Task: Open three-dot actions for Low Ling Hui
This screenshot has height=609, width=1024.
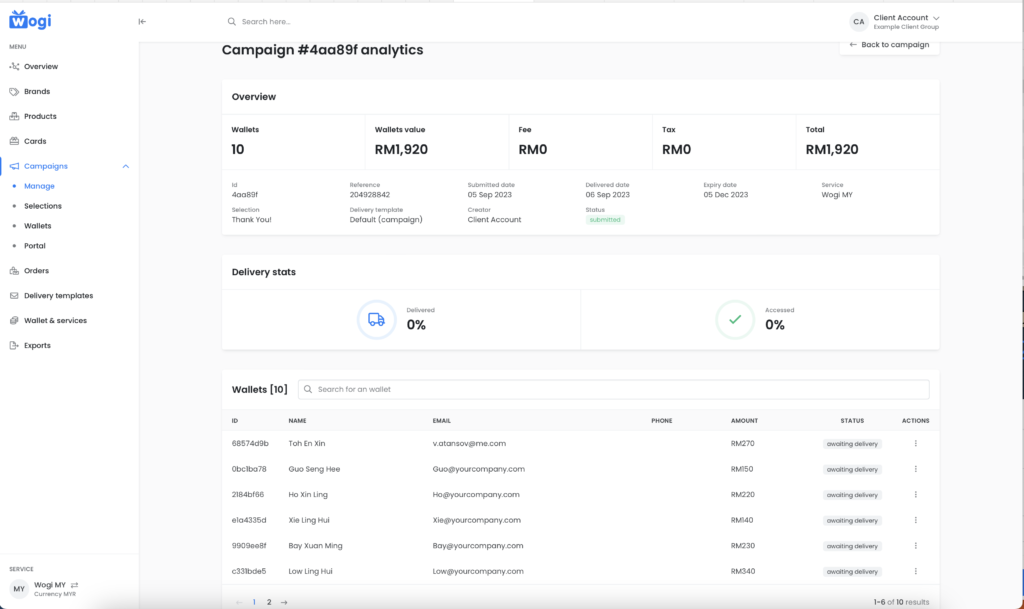Action: tap(915, 571)
